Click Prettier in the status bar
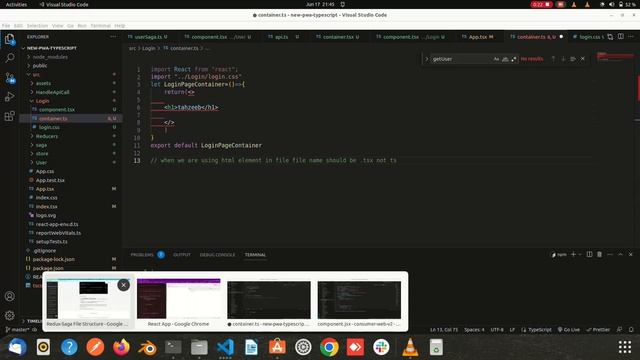The image size is (640, 360). [x=598, y=329]
